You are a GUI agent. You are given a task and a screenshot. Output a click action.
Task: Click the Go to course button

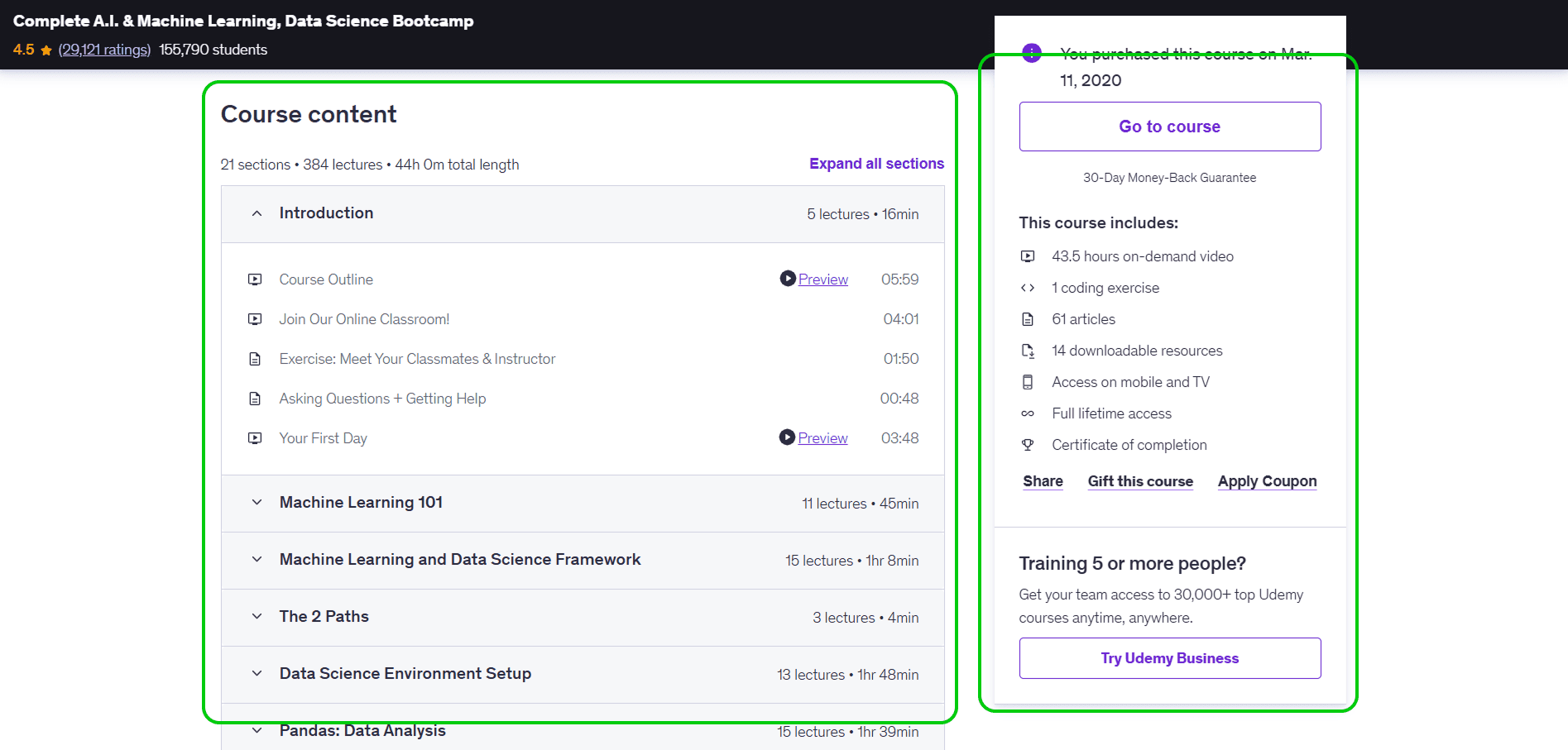tap(1170, 127)
